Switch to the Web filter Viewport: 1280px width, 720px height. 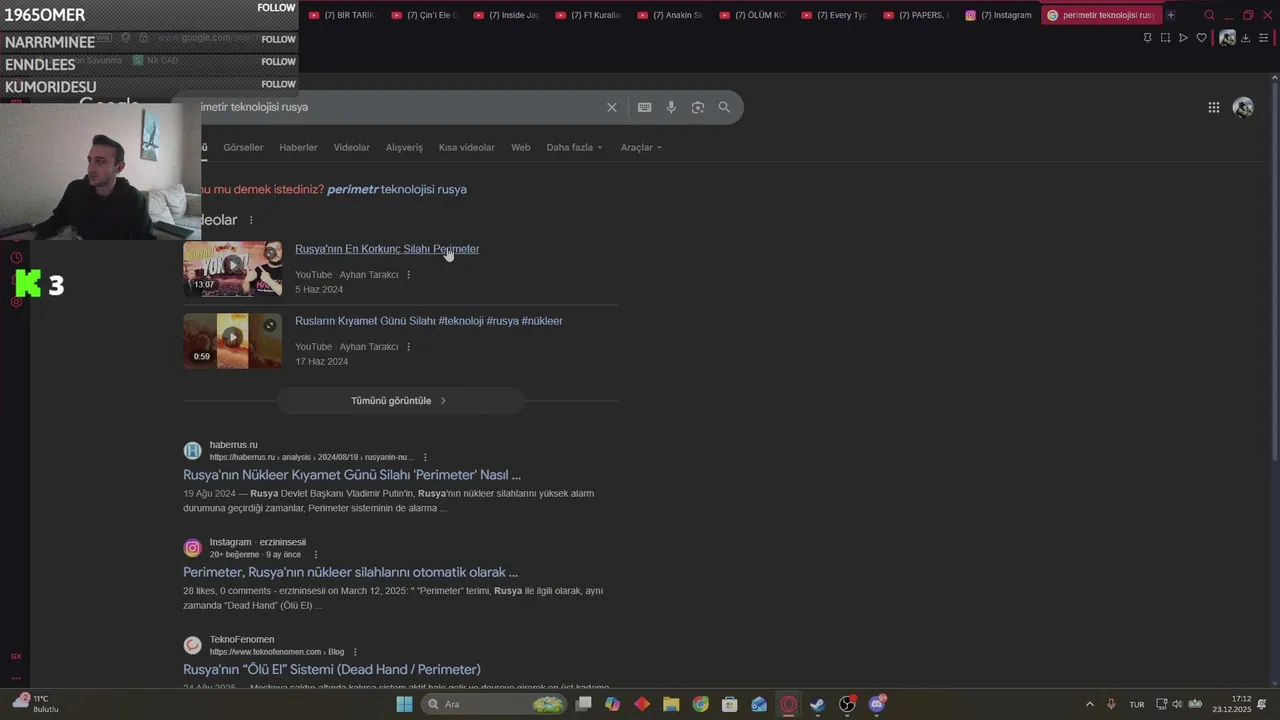tap(521, 147)
